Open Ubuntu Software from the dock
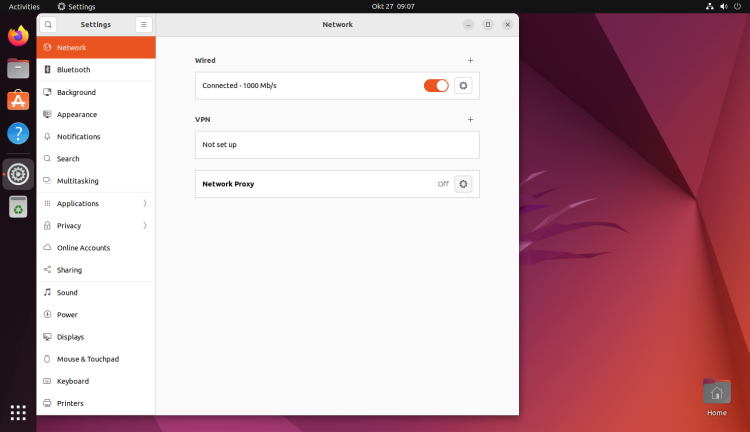This screenshot has height=432, width=750. click(x=18, y=101)
